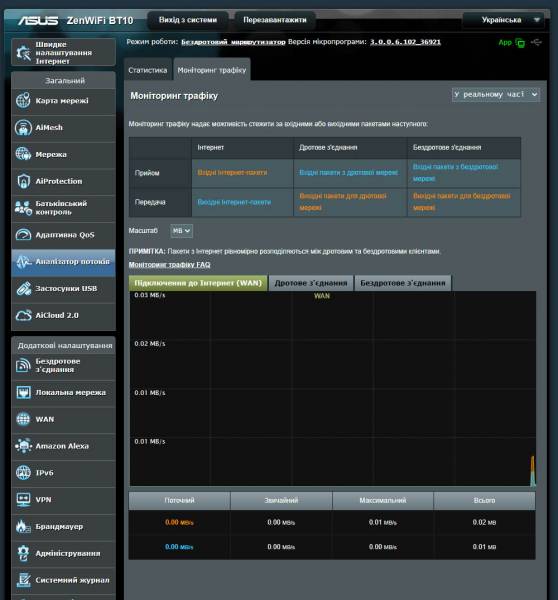Click the AiProtection shield icon
558x600 pixels.
[x=23, y=181]
